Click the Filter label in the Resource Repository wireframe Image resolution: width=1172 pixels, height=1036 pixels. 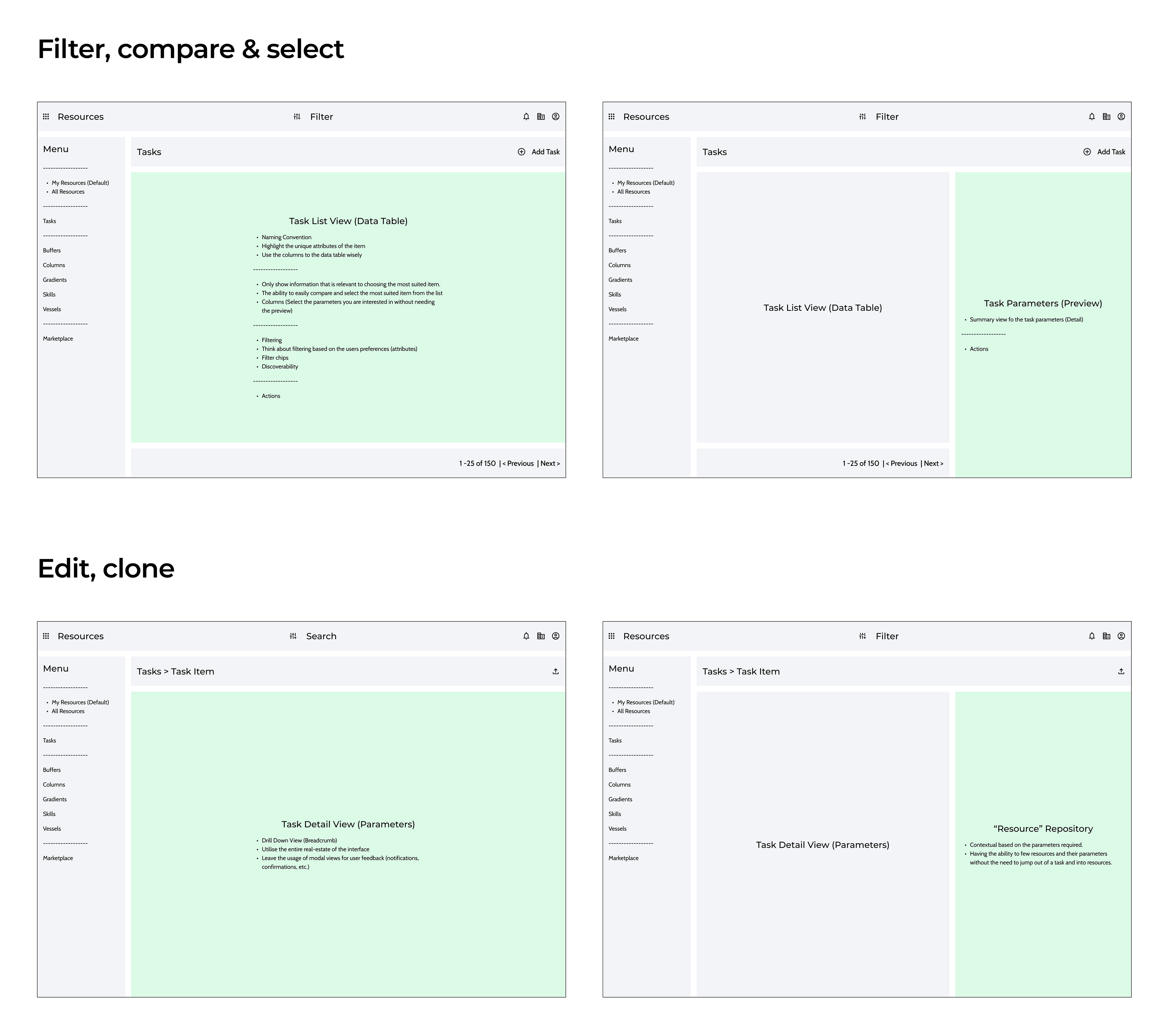coord(887,636)
